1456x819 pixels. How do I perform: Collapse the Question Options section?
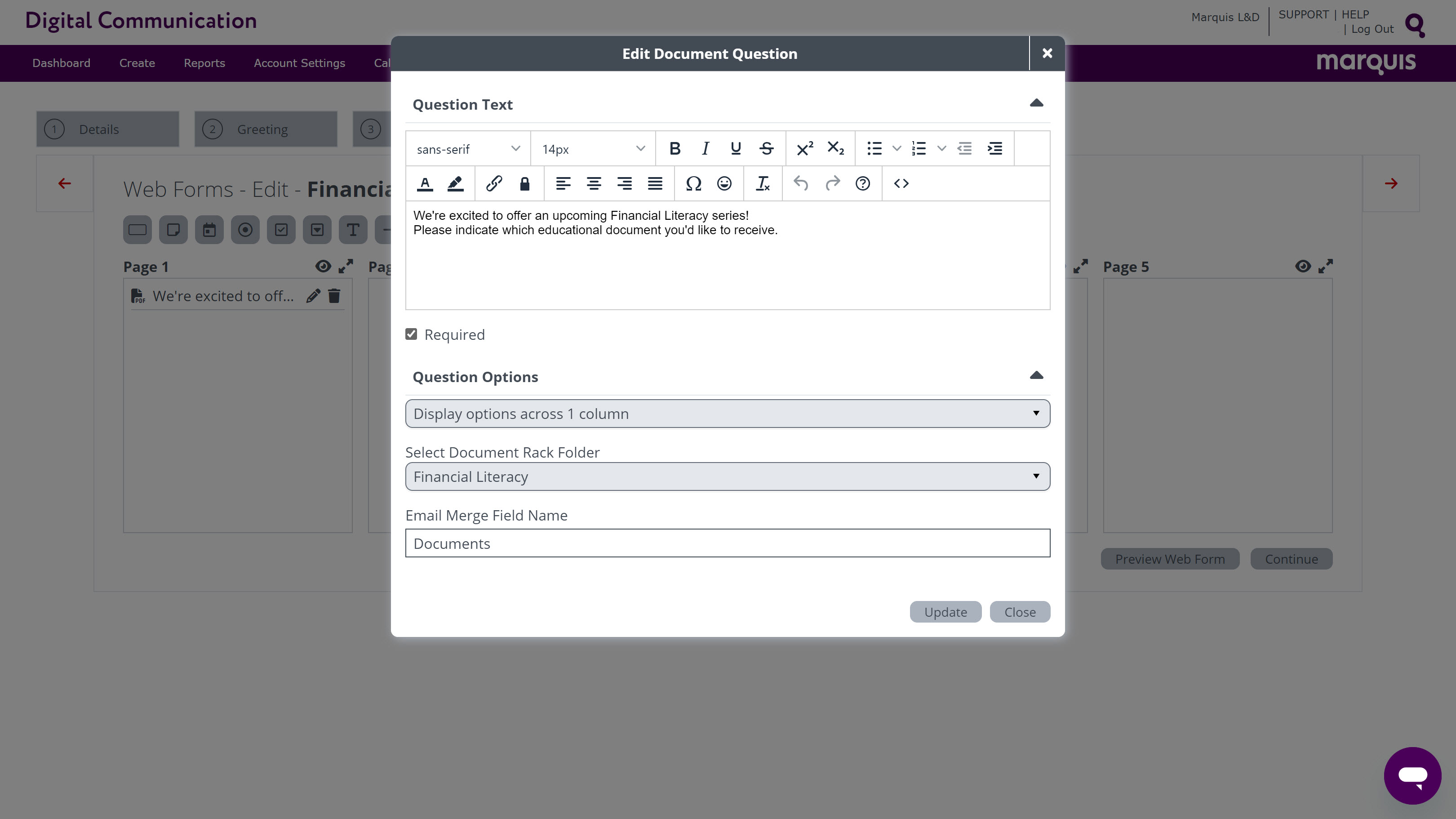click(1037, 376)
